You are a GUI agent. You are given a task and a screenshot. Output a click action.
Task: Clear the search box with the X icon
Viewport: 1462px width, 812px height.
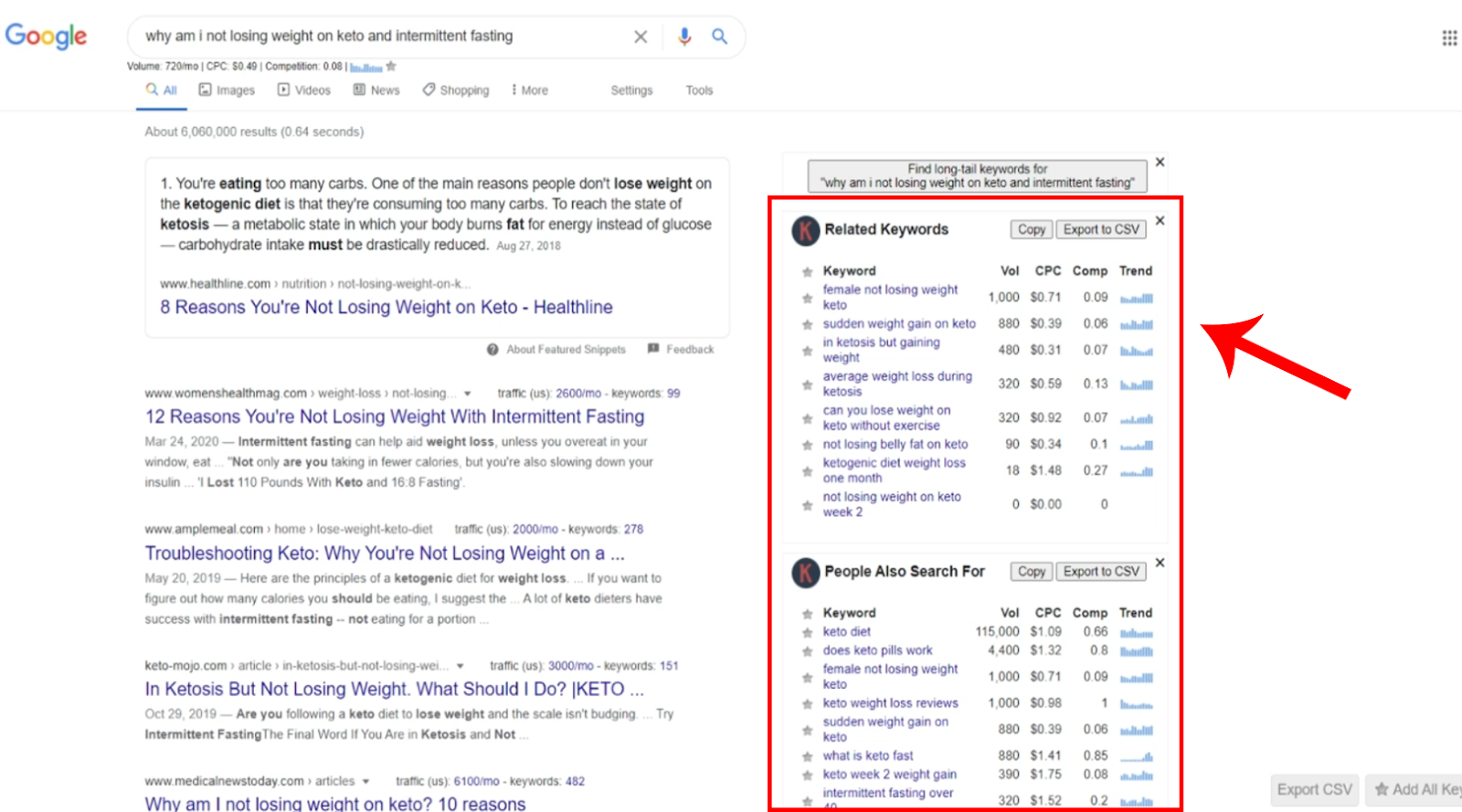pyautogui.click(x=641, y=37)
